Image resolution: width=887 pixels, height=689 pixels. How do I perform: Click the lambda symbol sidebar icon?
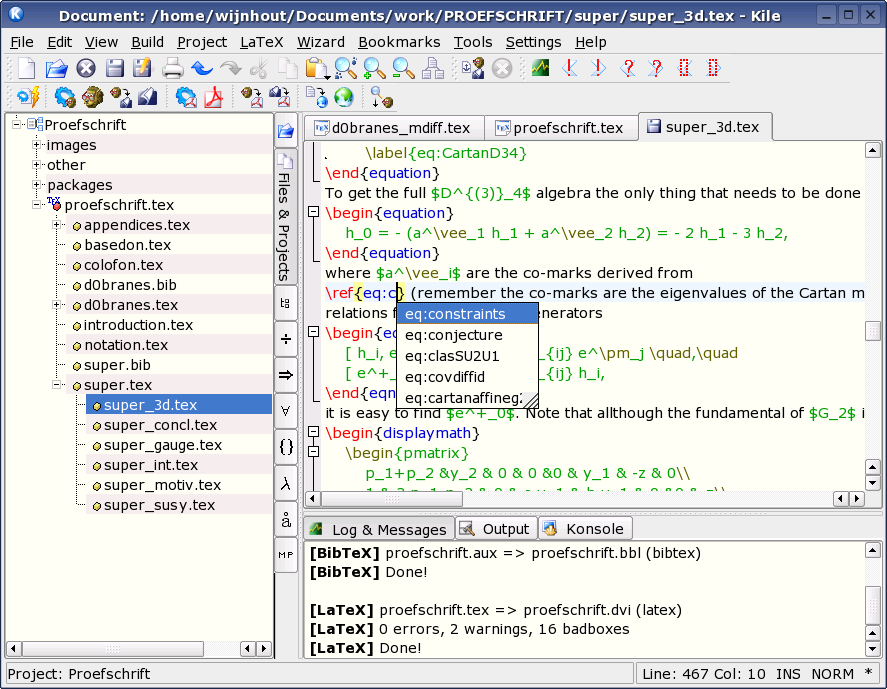[286, 484]
